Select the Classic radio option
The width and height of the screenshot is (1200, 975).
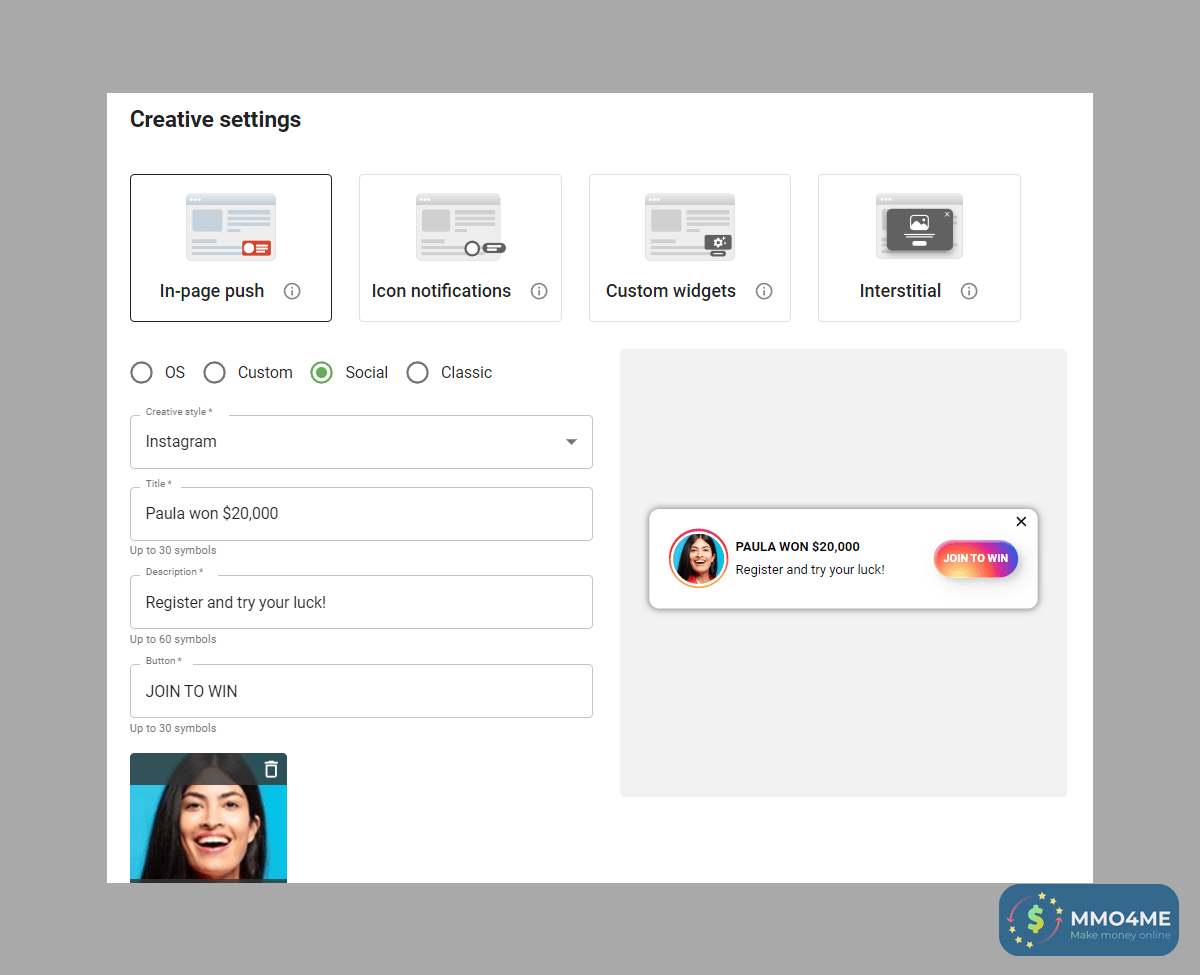click(417, 373)
